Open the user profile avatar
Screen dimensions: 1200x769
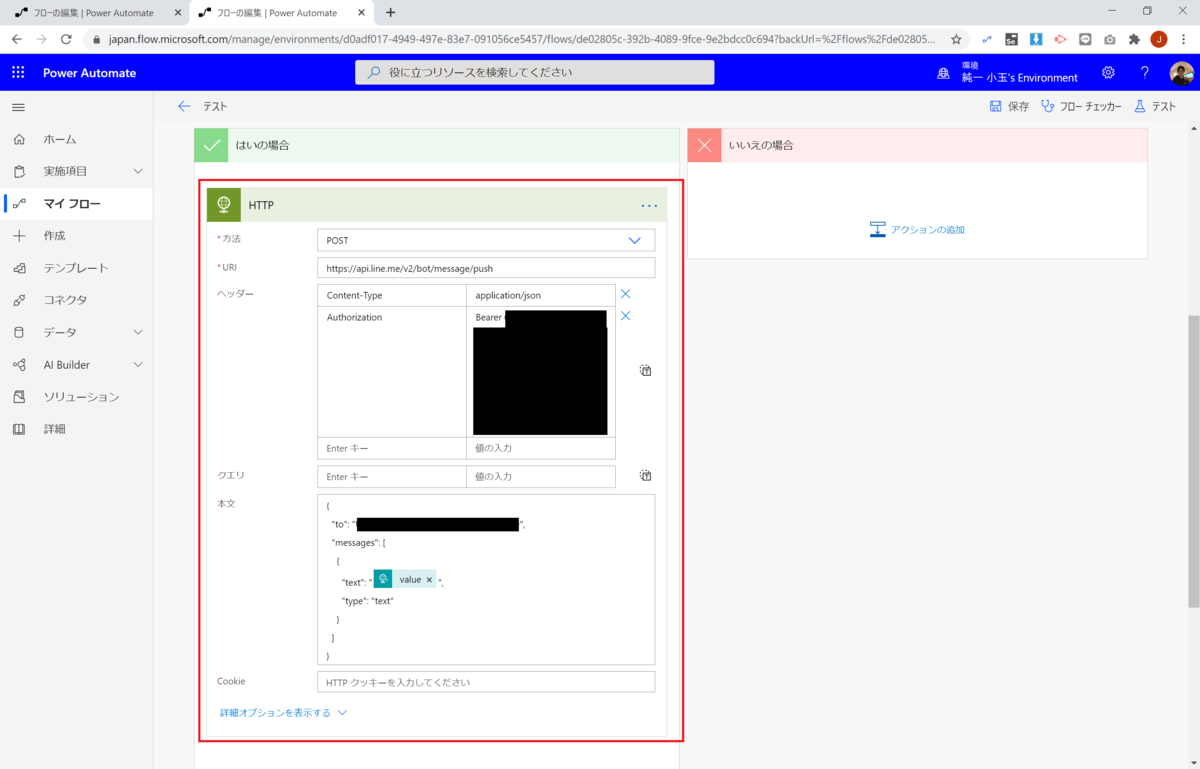[1181, 73]
